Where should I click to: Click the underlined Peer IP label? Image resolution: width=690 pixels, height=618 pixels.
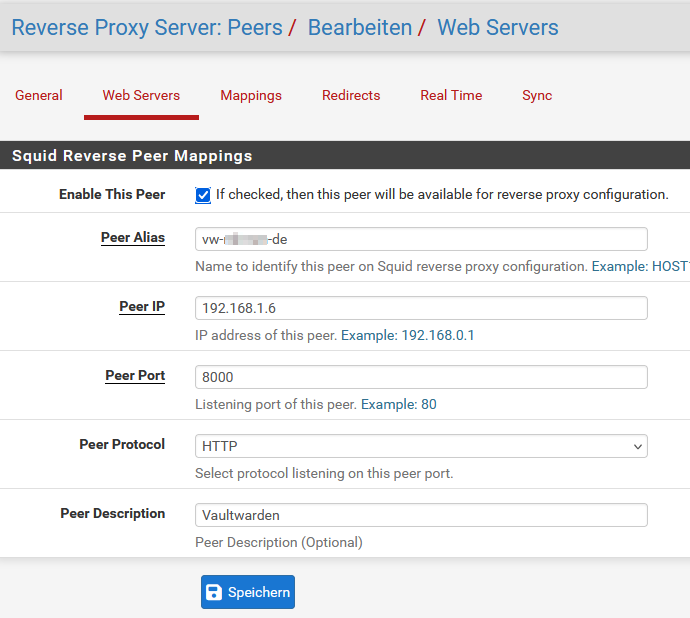tap(142, 307)
